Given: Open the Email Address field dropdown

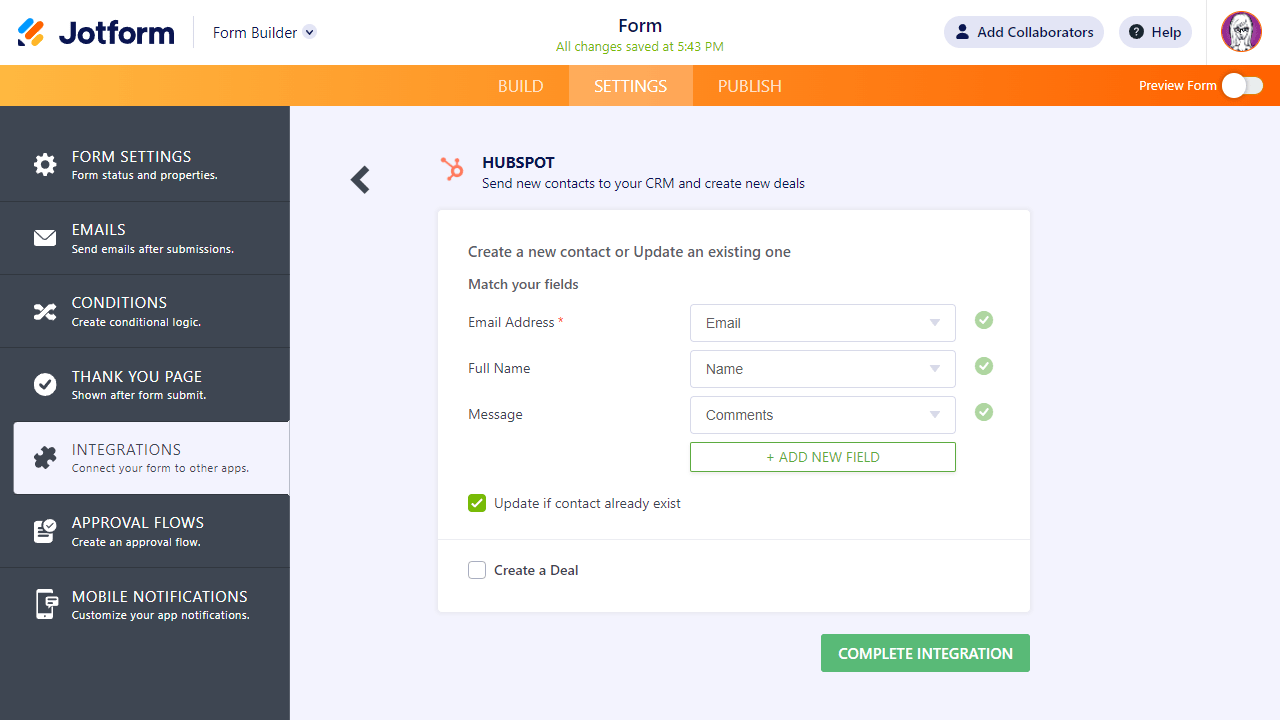Looking at the screenshot, I should point(822,322).
